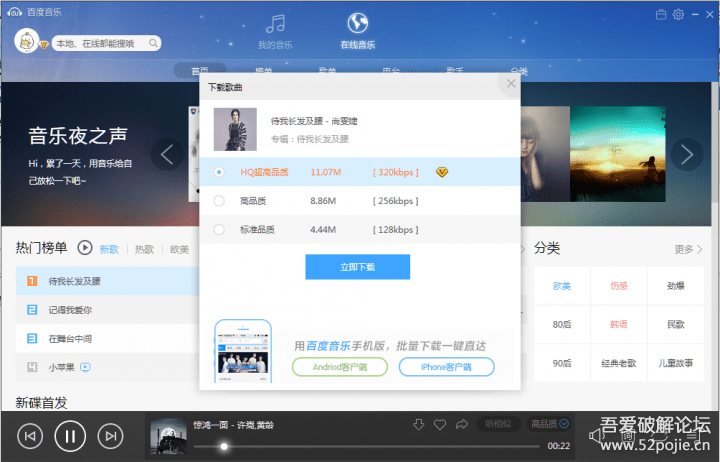Pause the current song

click(x=70, y=436)
